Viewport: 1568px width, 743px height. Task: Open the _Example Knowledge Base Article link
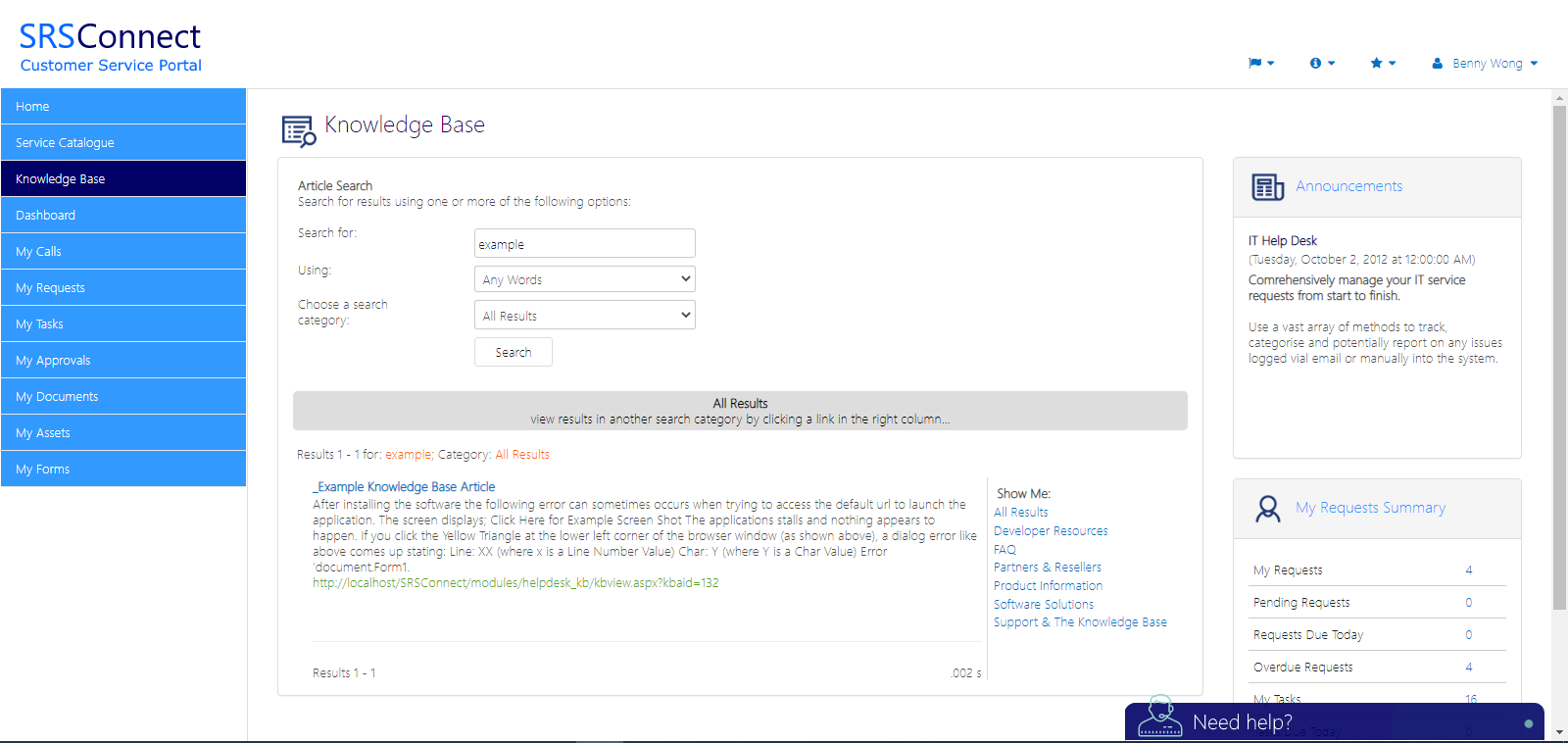point(404,486)
